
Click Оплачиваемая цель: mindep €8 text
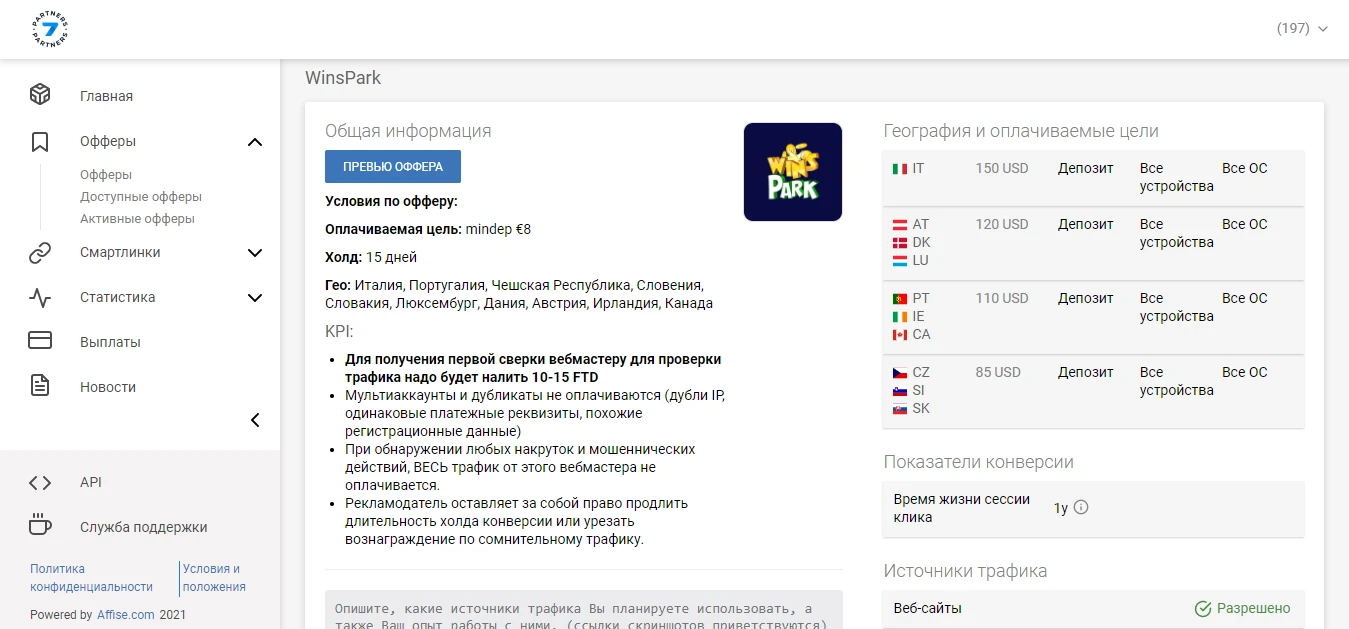coord(428,229)
